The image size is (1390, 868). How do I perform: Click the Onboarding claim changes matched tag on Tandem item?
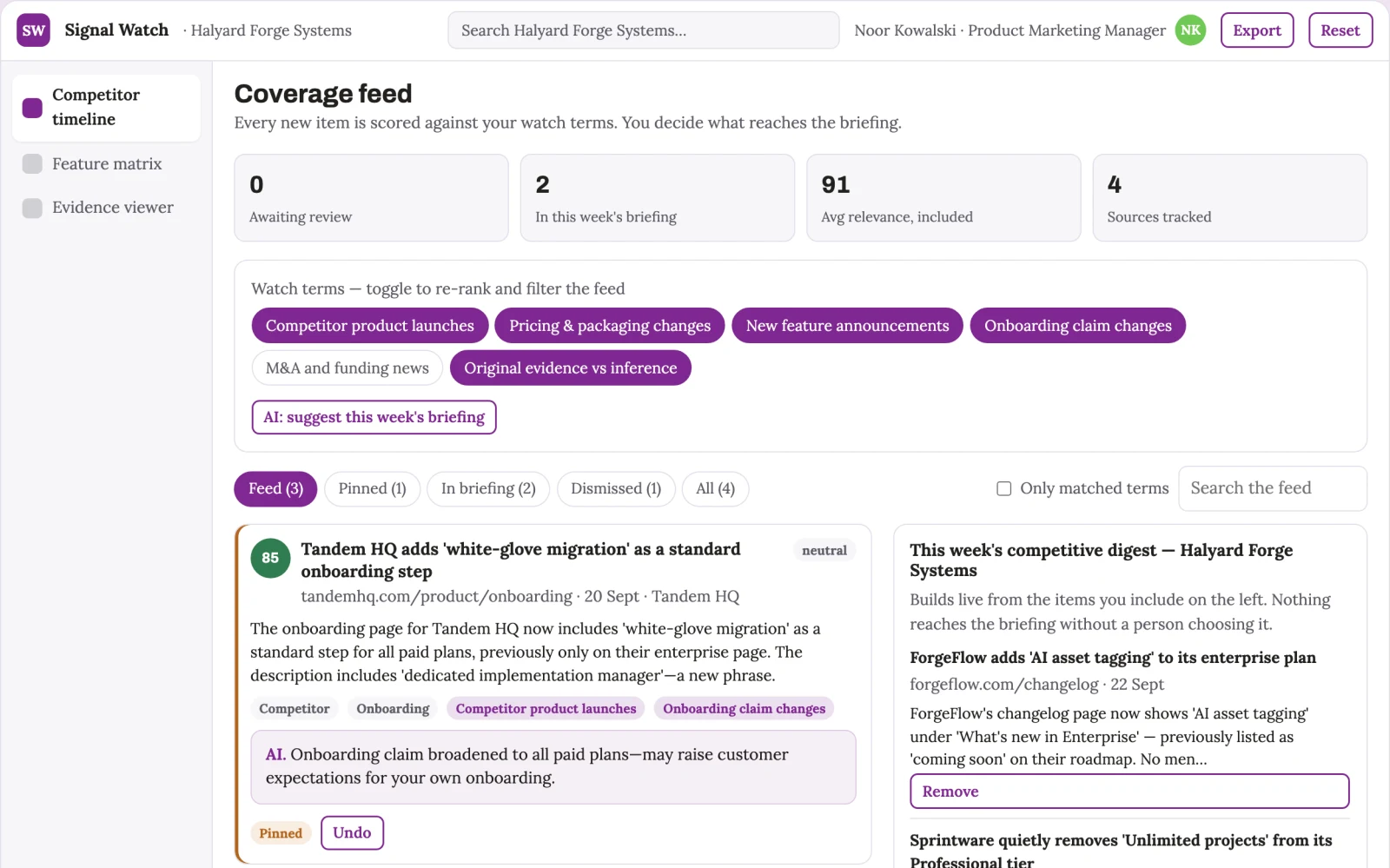coord(744,709)
